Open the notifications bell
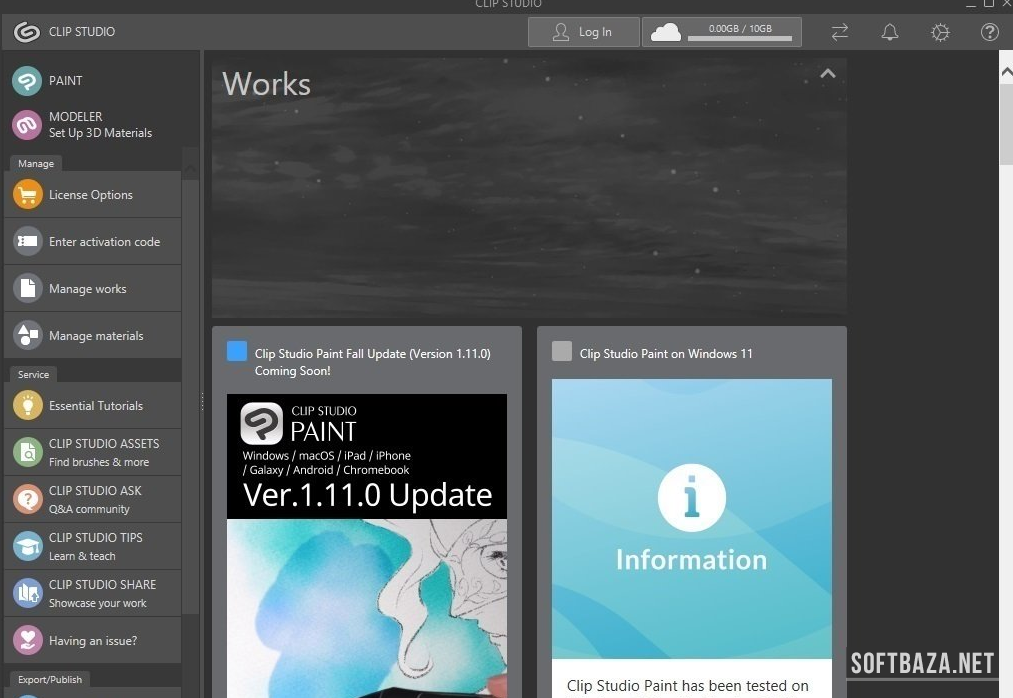Screen dimensions: 1013x698 pyautogui.click(x=889, y=33)
